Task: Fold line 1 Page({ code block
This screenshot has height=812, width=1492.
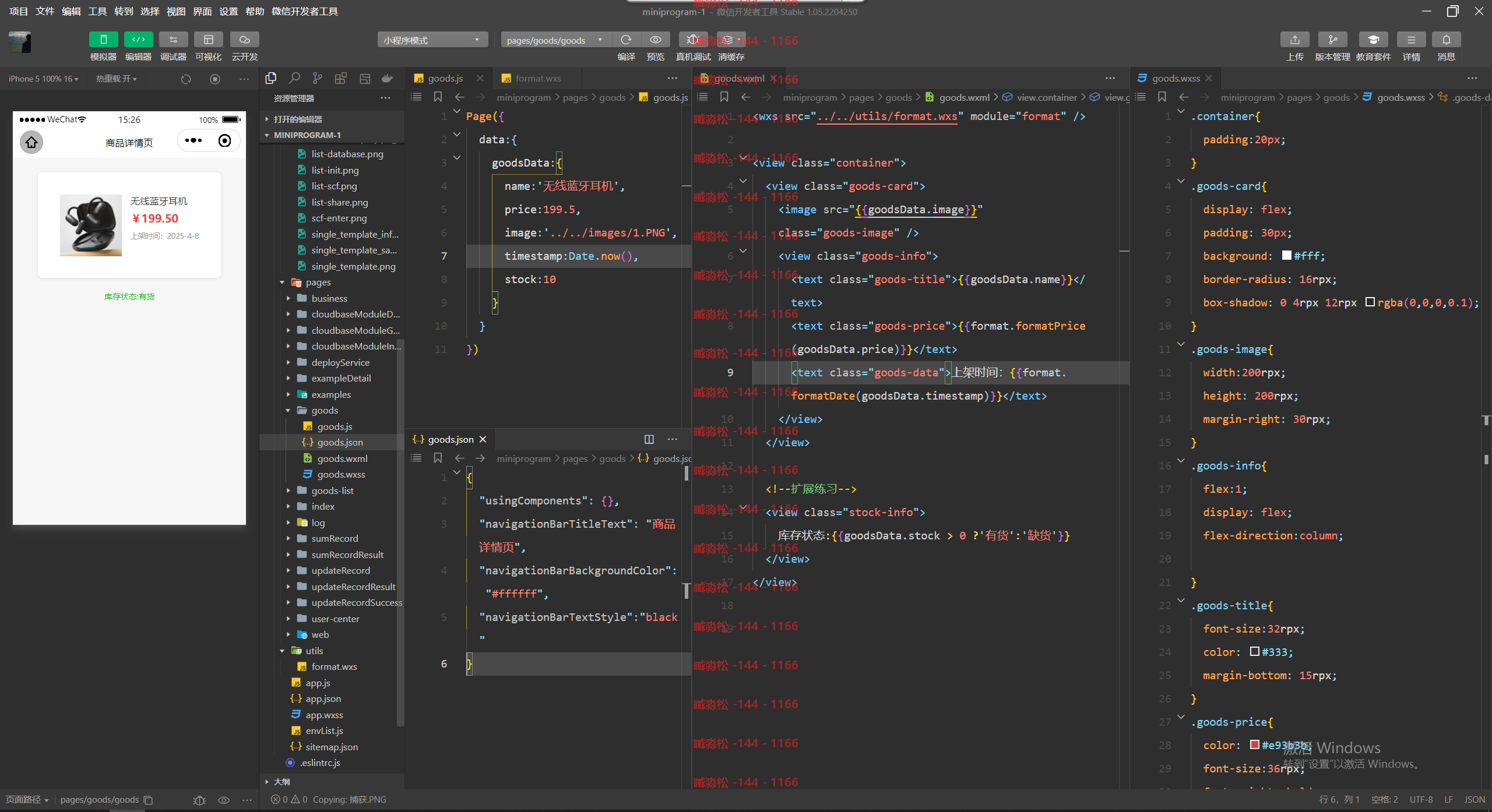Action: (457, 112)
